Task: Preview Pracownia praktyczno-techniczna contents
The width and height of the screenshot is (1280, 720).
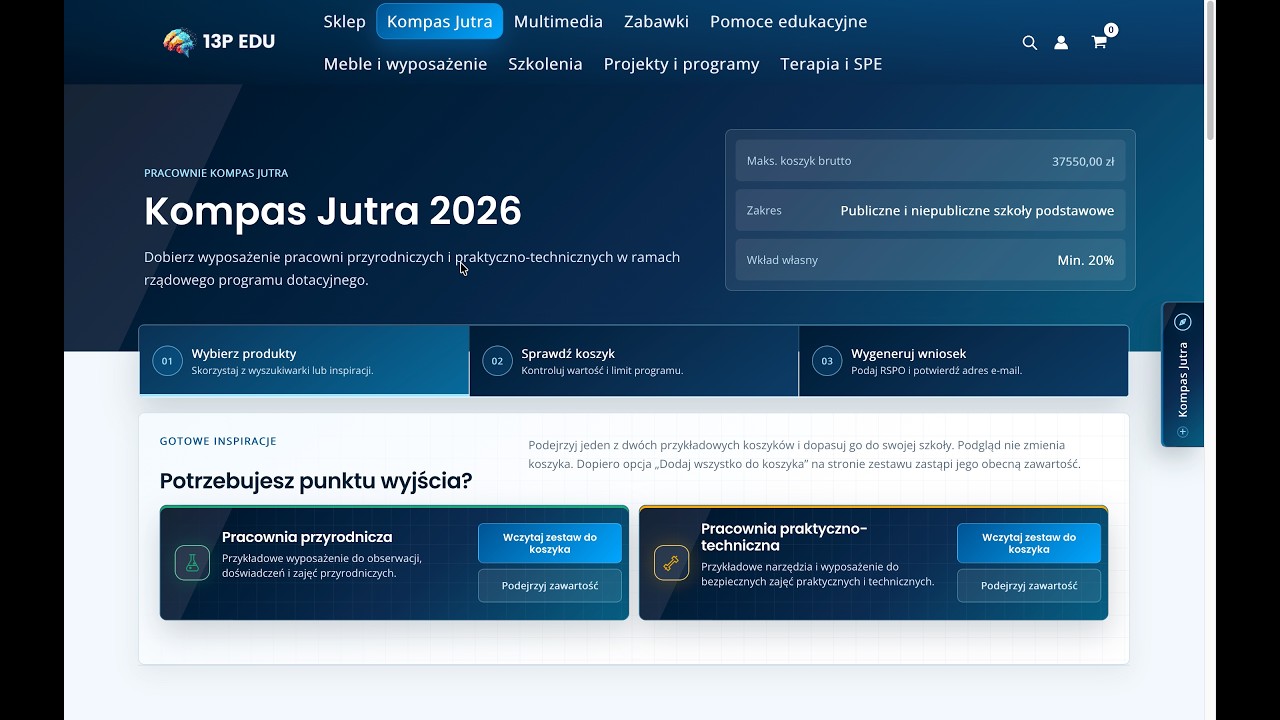Action: pos(1029,586)
